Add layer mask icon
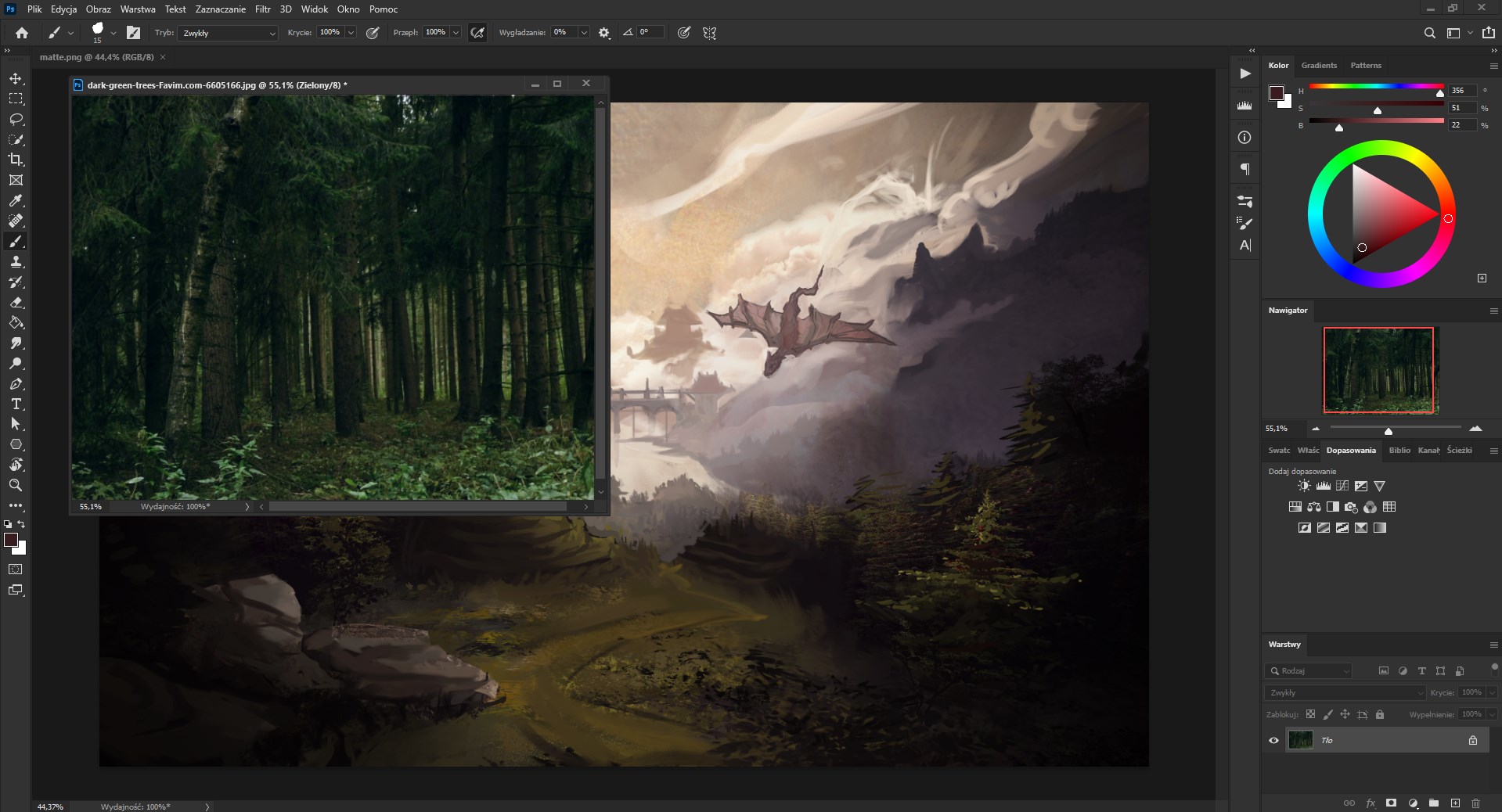The image size is (1502, 812). pos(1391,803)
